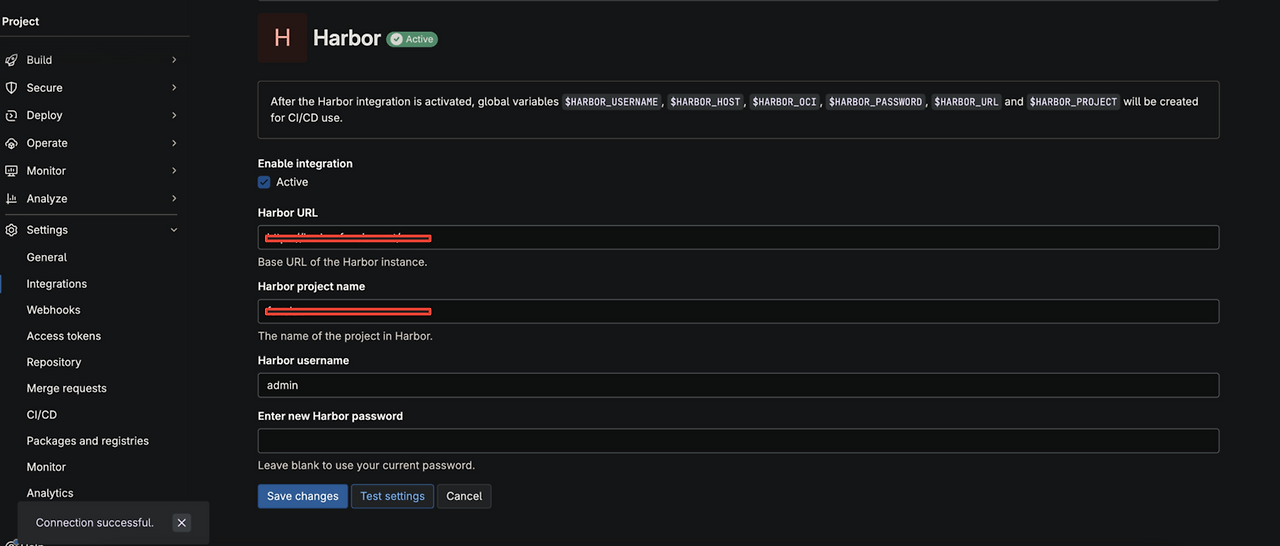1280x546 pixels.
Task: Open Analytics settings sub-item
Action: coord(50,493)
